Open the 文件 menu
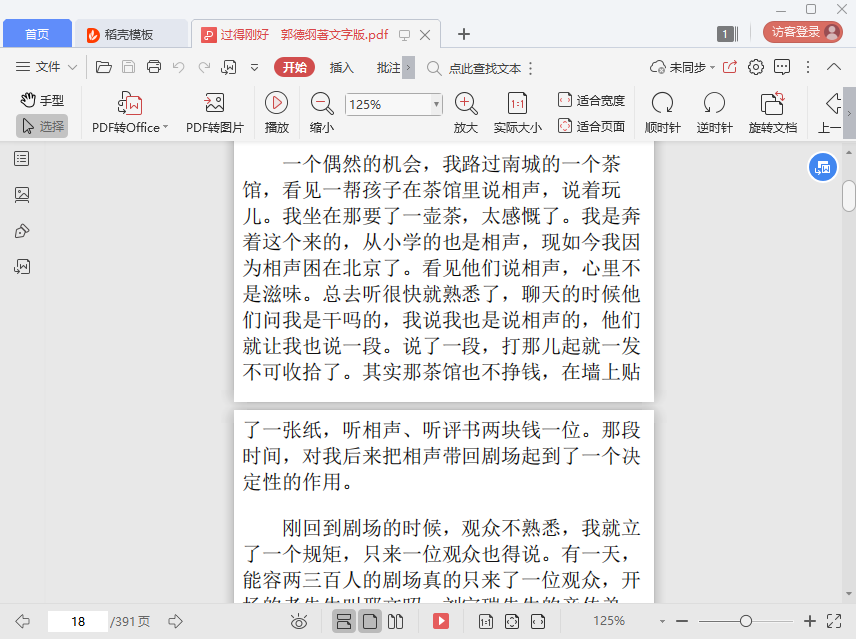 [46, 67]
